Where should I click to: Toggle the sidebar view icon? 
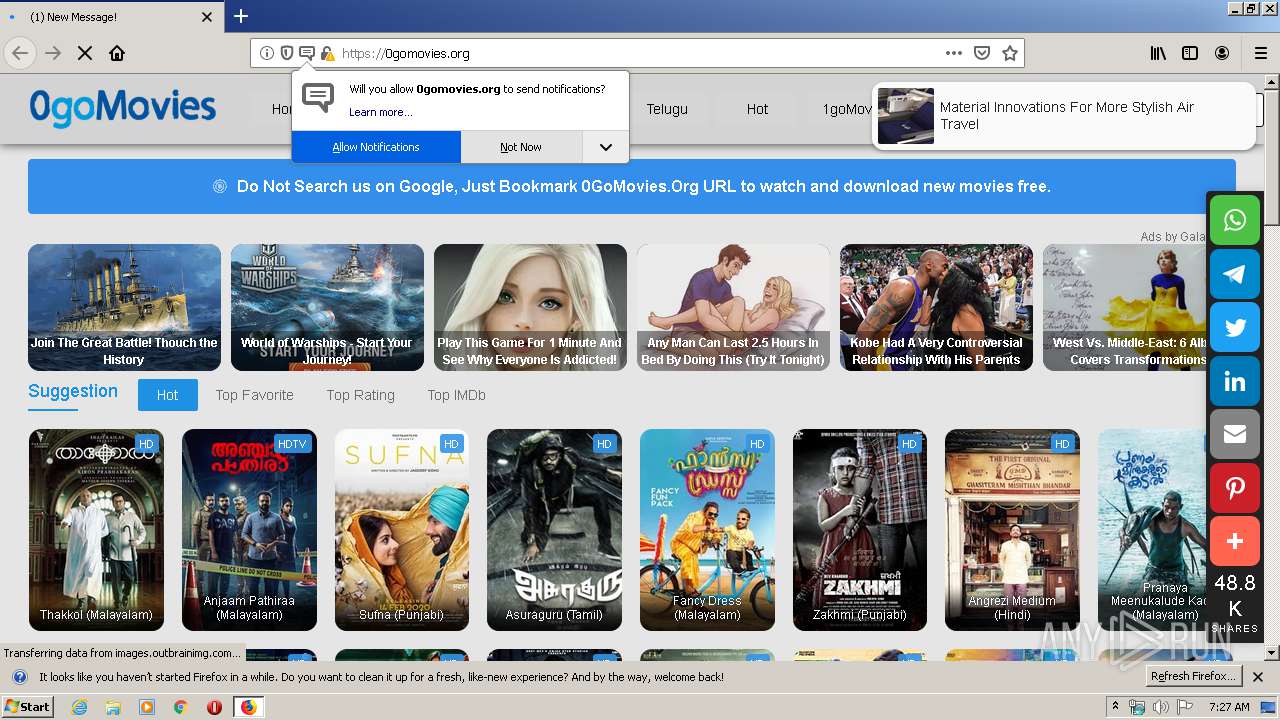(1190, 53)
